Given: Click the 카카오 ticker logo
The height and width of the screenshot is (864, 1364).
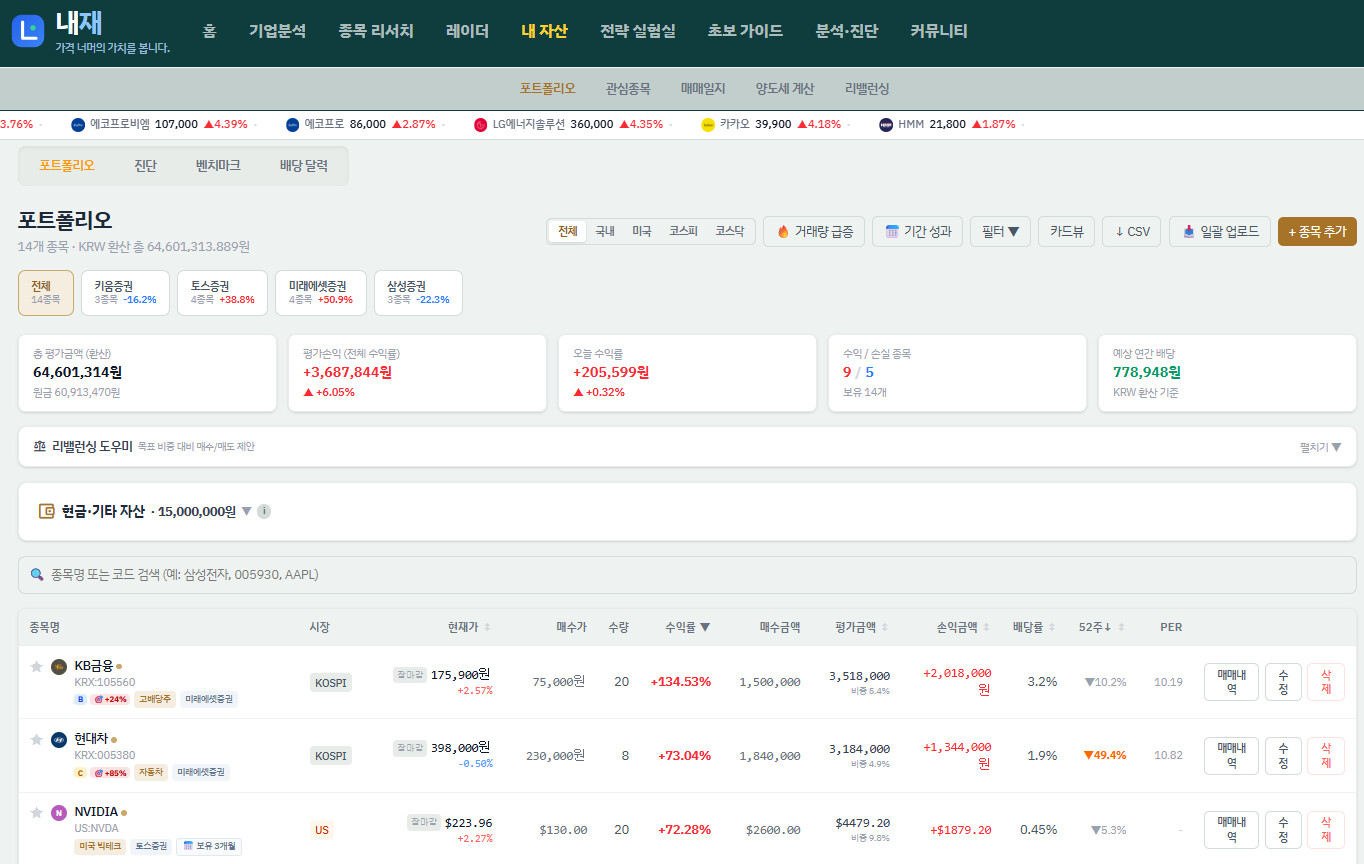Looking at the screenshot, I should (708, 125).
